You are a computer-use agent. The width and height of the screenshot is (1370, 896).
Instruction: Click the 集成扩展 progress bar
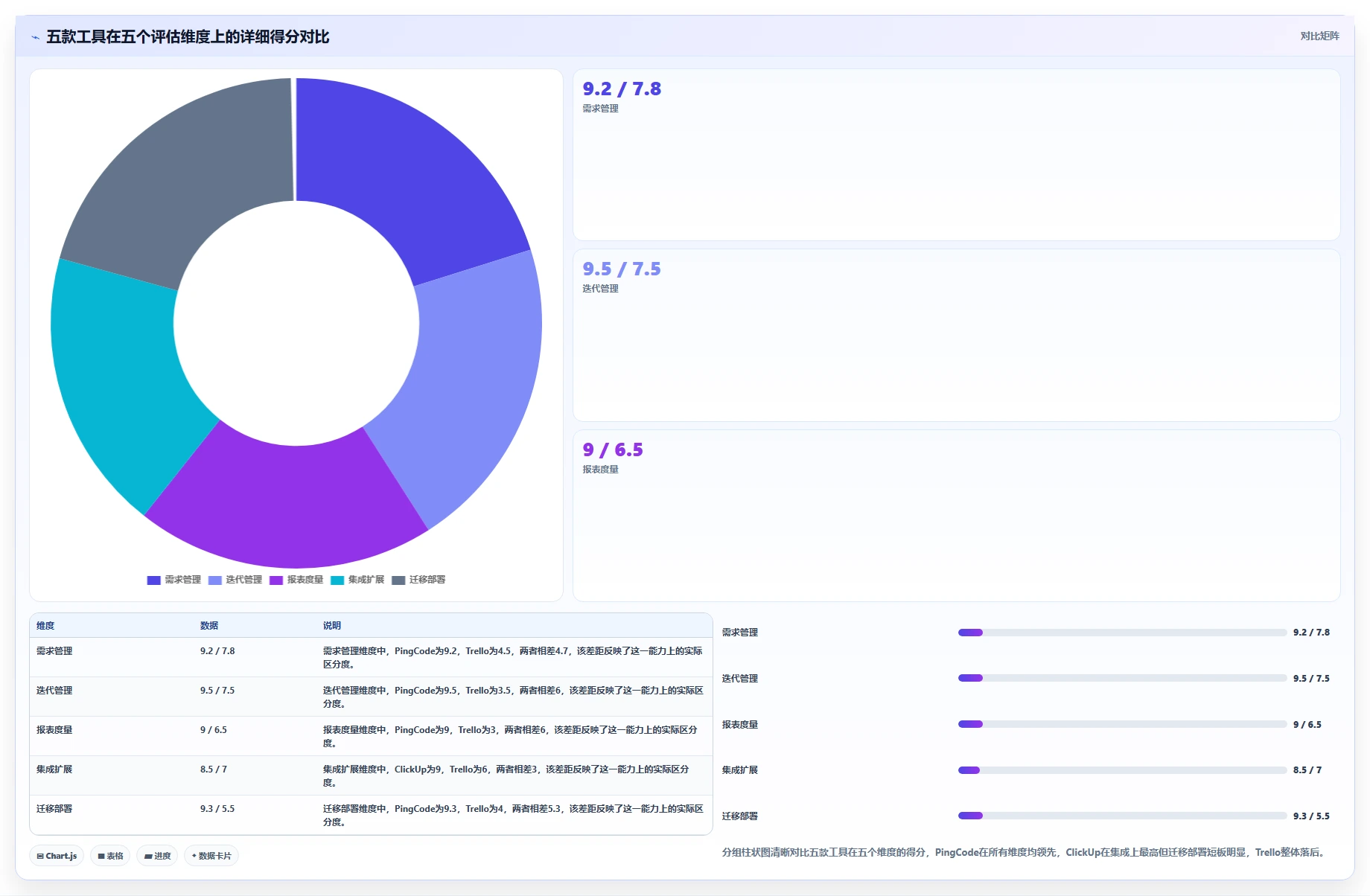point(1122,770)
